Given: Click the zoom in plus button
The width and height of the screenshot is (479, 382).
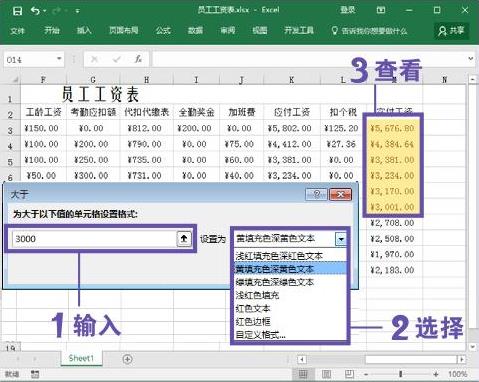Looking at the screenshot, I should coord(436,374).
